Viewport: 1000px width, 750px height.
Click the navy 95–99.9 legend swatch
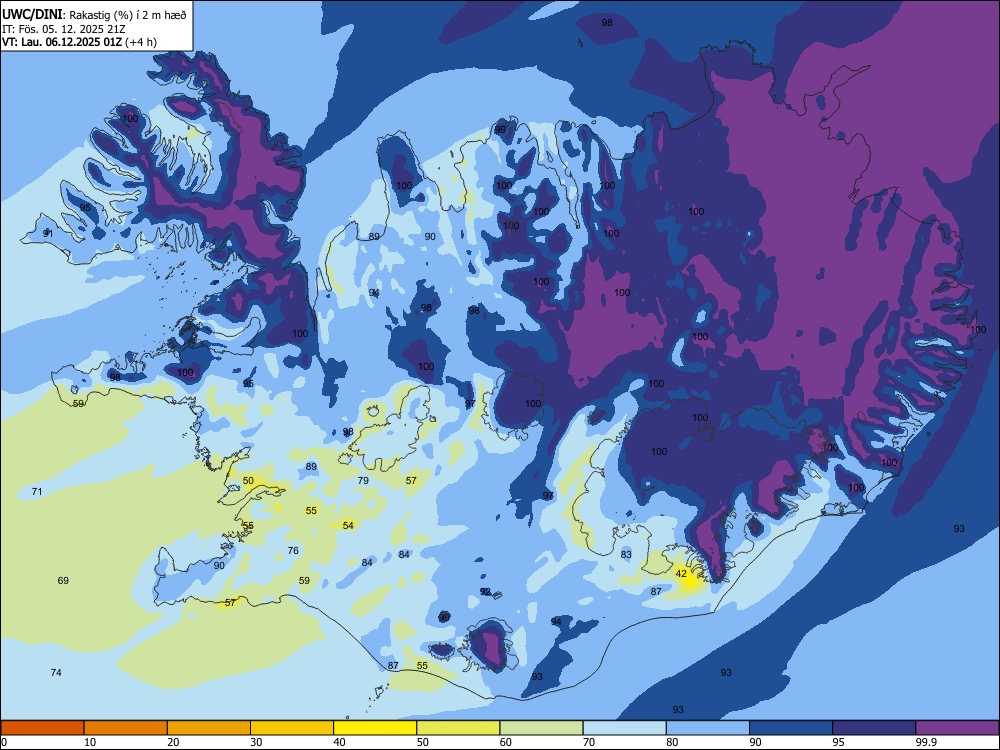pos(874,728)
